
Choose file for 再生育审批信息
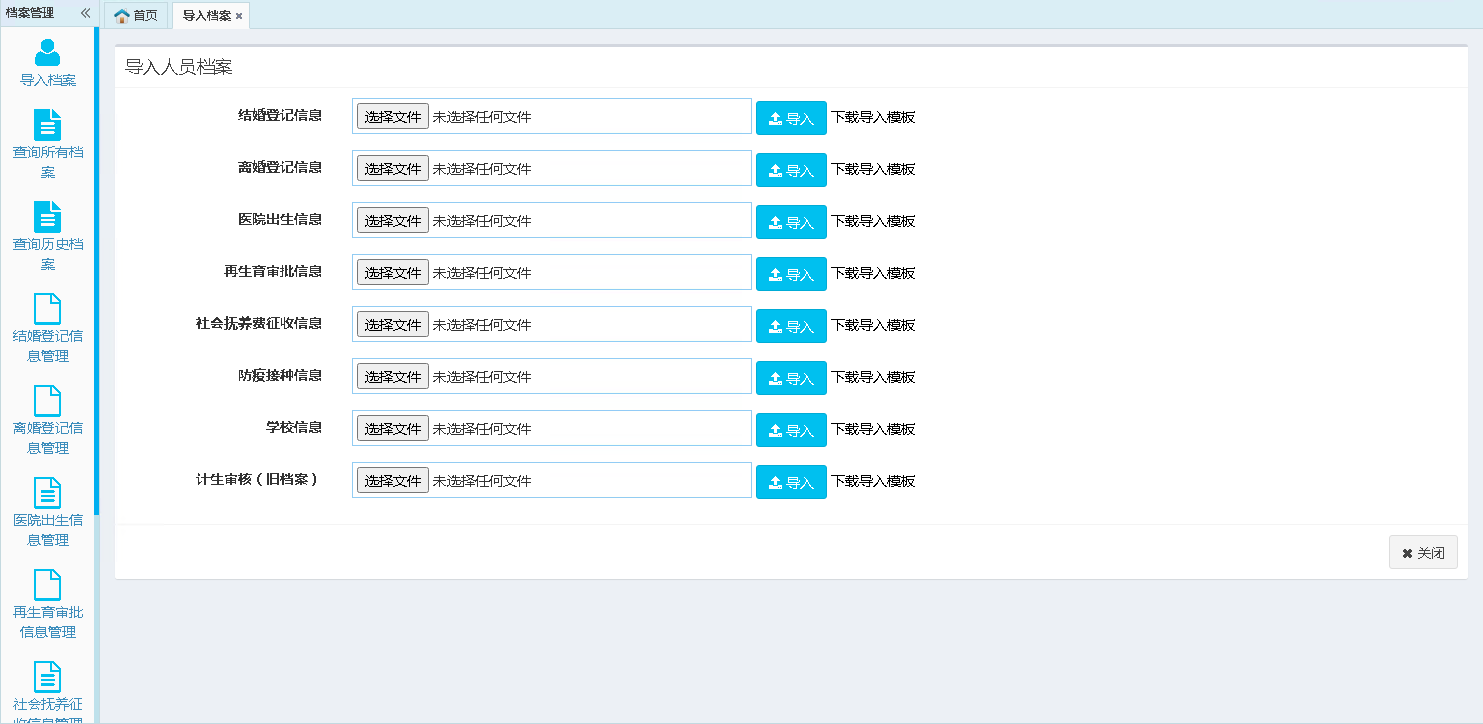pyautogui.click(x=393, y=272)
